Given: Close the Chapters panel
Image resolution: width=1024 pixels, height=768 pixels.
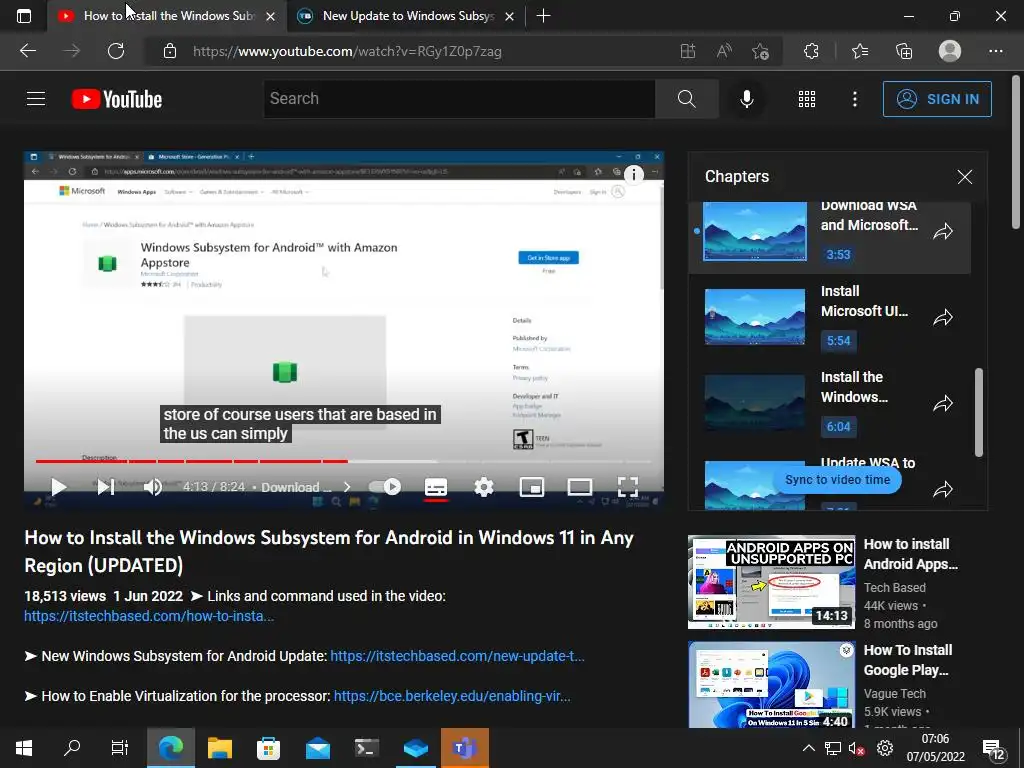Looking at the screenshot, I should pyautogui.click(x=965, y=176).
